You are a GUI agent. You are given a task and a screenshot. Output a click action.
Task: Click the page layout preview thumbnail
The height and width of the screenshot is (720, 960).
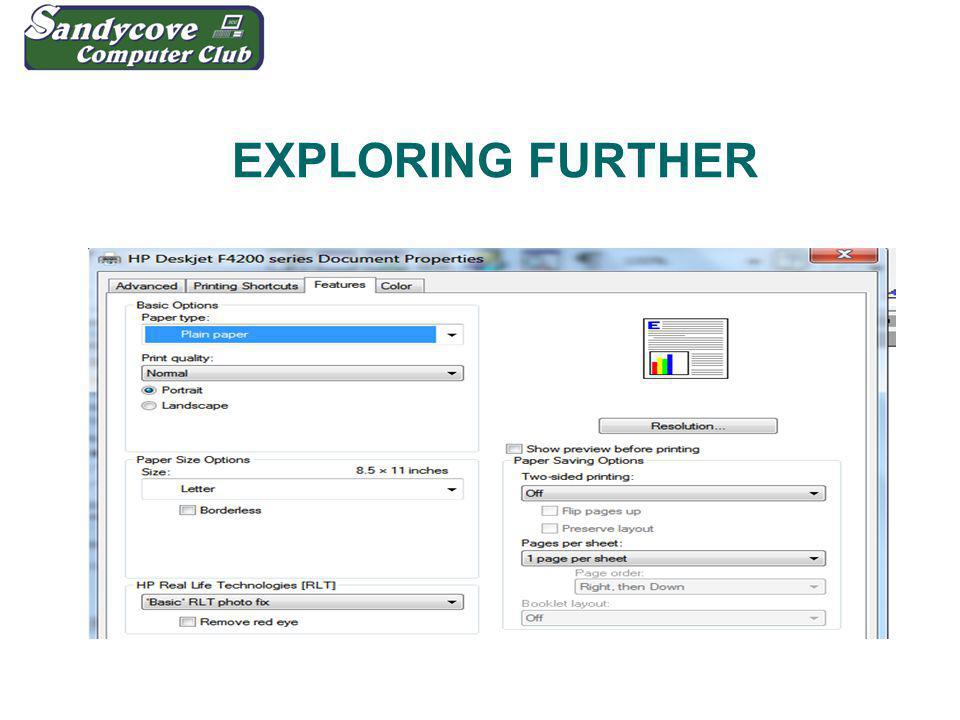pos(685,348)
